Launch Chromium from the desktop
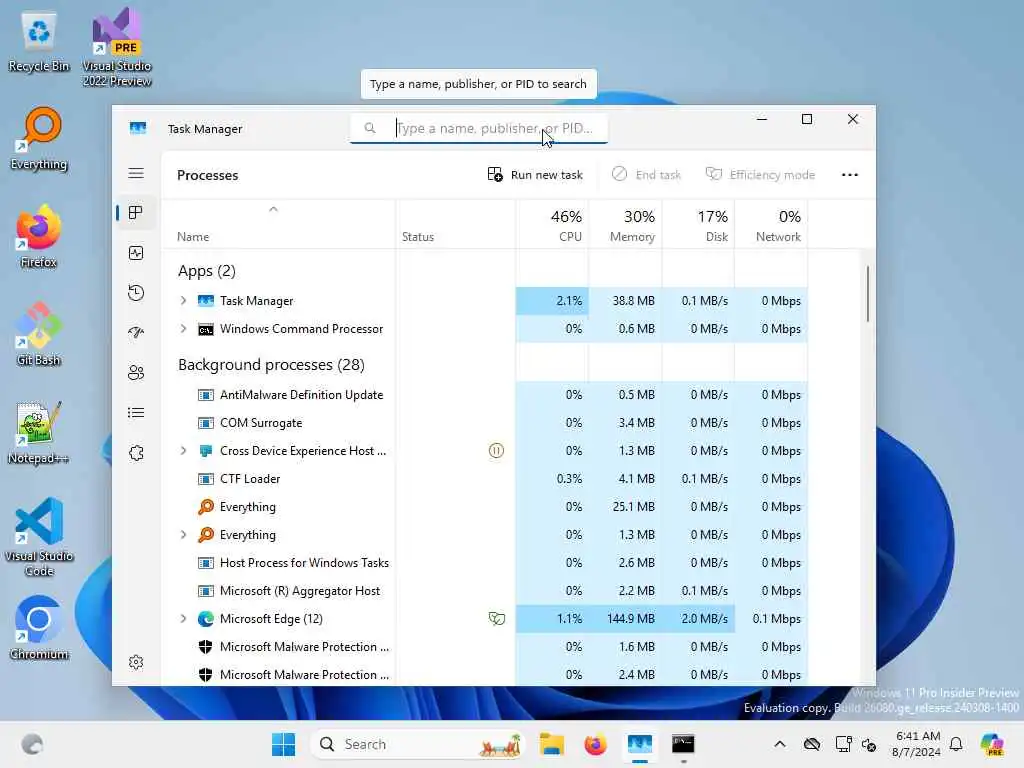 coord(39,628)
